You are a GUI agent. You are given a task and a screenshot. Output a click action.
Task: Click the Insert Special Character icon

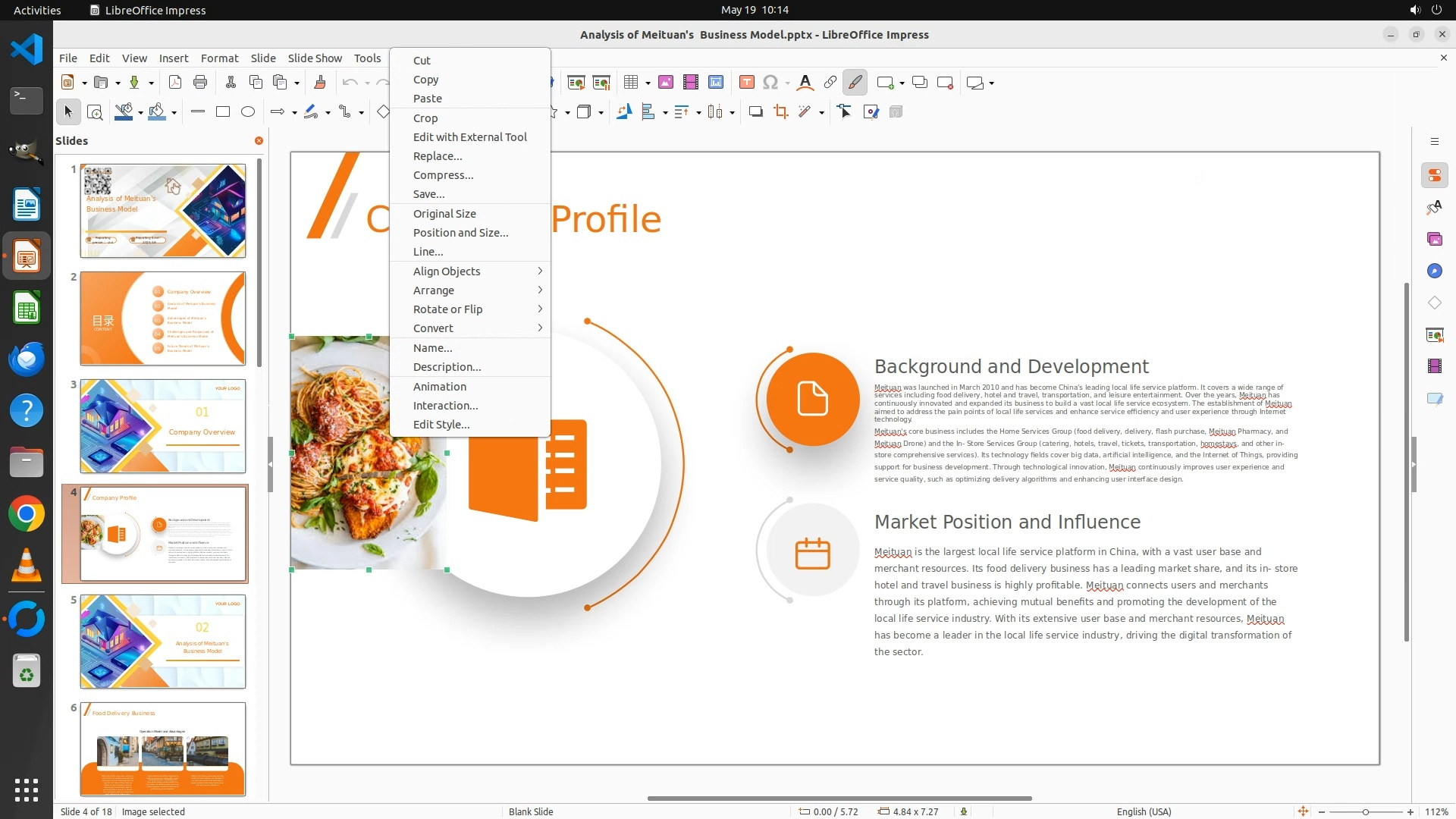click(770, 83)
